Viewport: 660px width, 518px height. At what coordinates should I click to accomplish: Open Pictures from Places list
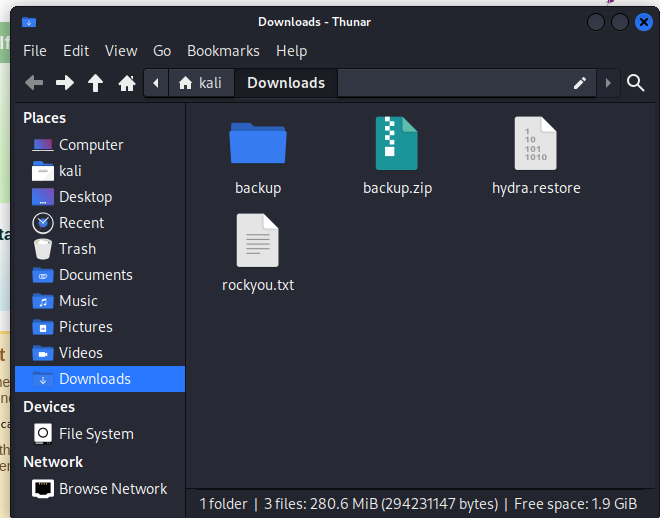[100, 327]
